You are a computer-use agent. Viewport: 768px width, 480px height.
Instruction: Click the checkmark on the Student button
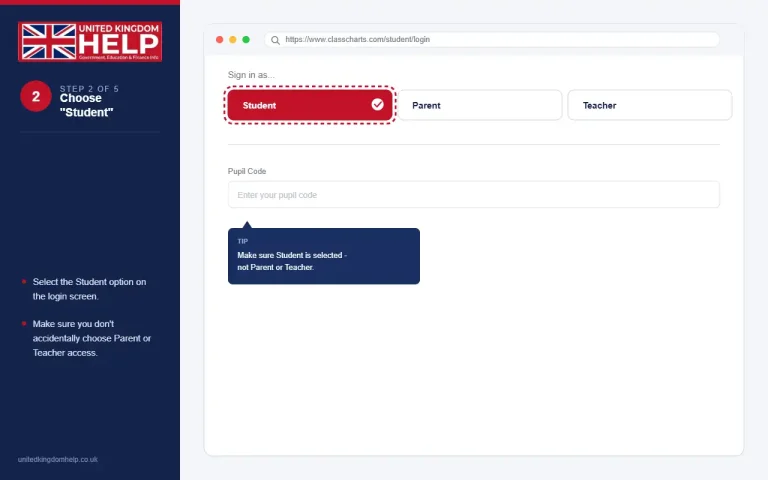click(x=377, y=104)
